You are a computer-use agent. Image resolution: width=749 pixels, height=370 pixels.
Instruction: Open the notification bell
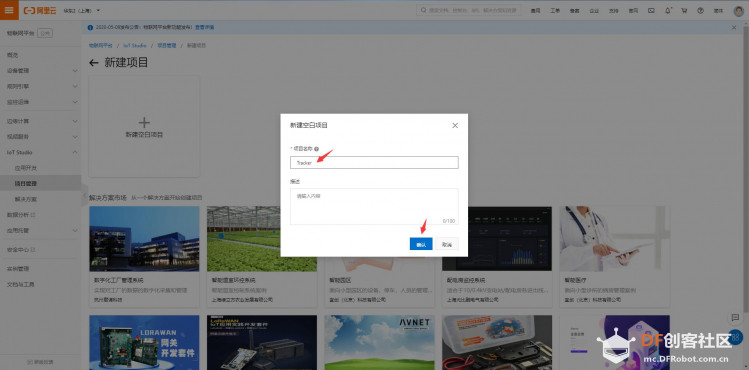point(668,10)
